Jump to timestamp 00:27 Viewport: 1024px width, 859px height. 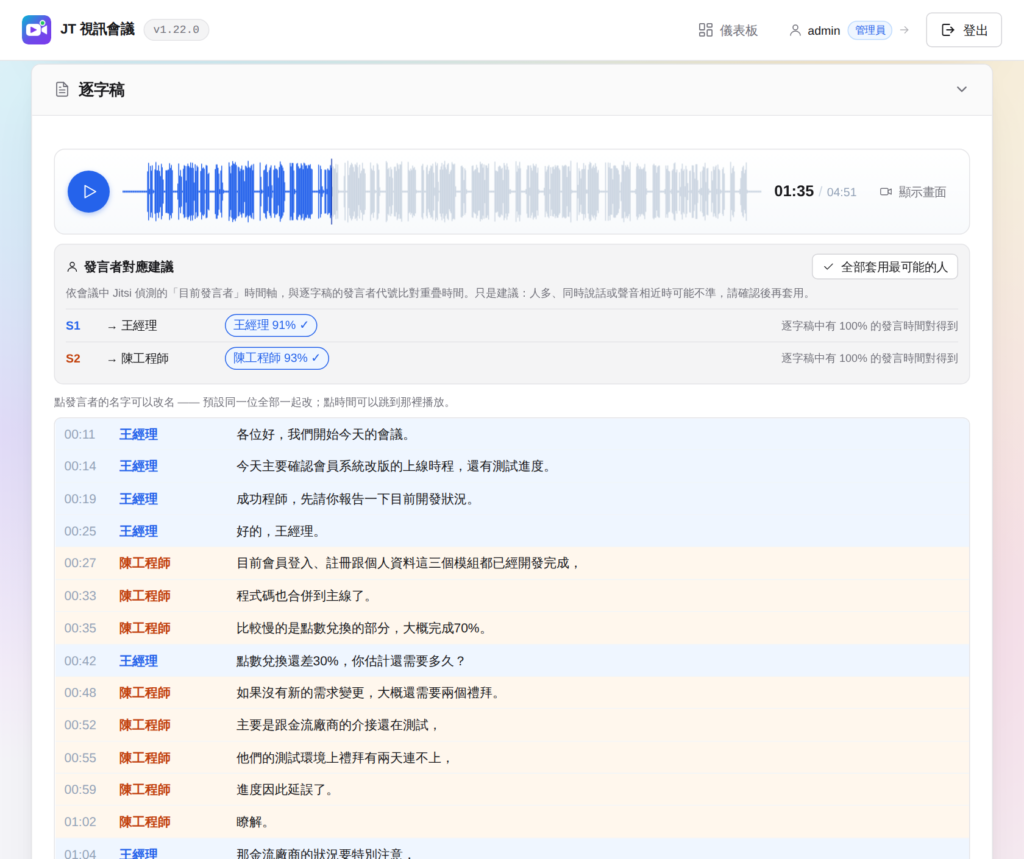tap(80, 563)
